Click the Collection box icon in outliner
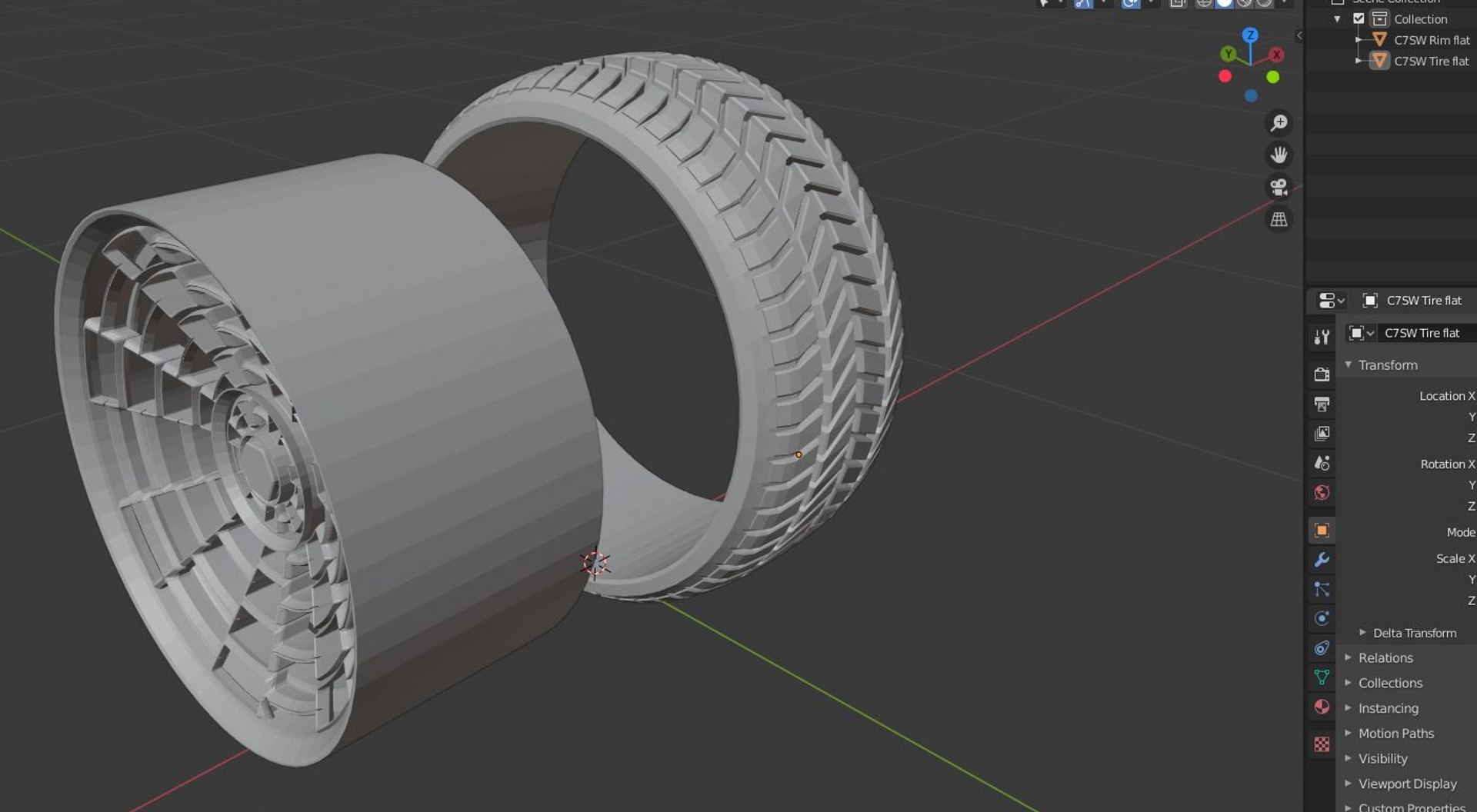The width and height of the screenshot is (1477, 812). click(x=1379, y=18)
